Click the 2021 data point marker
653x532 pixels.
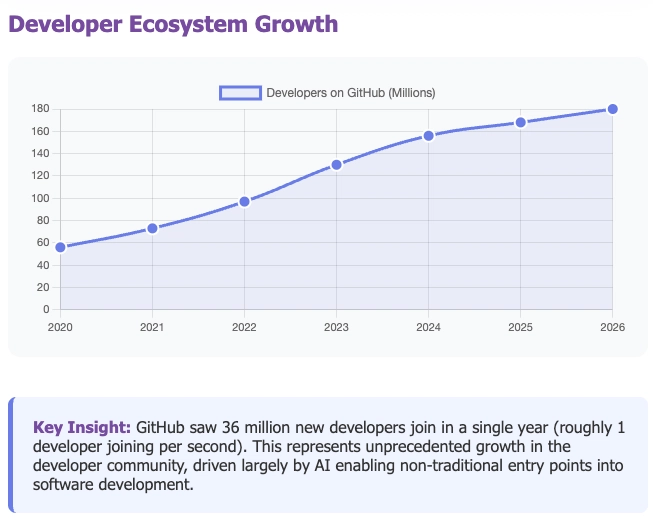[152, 228]
